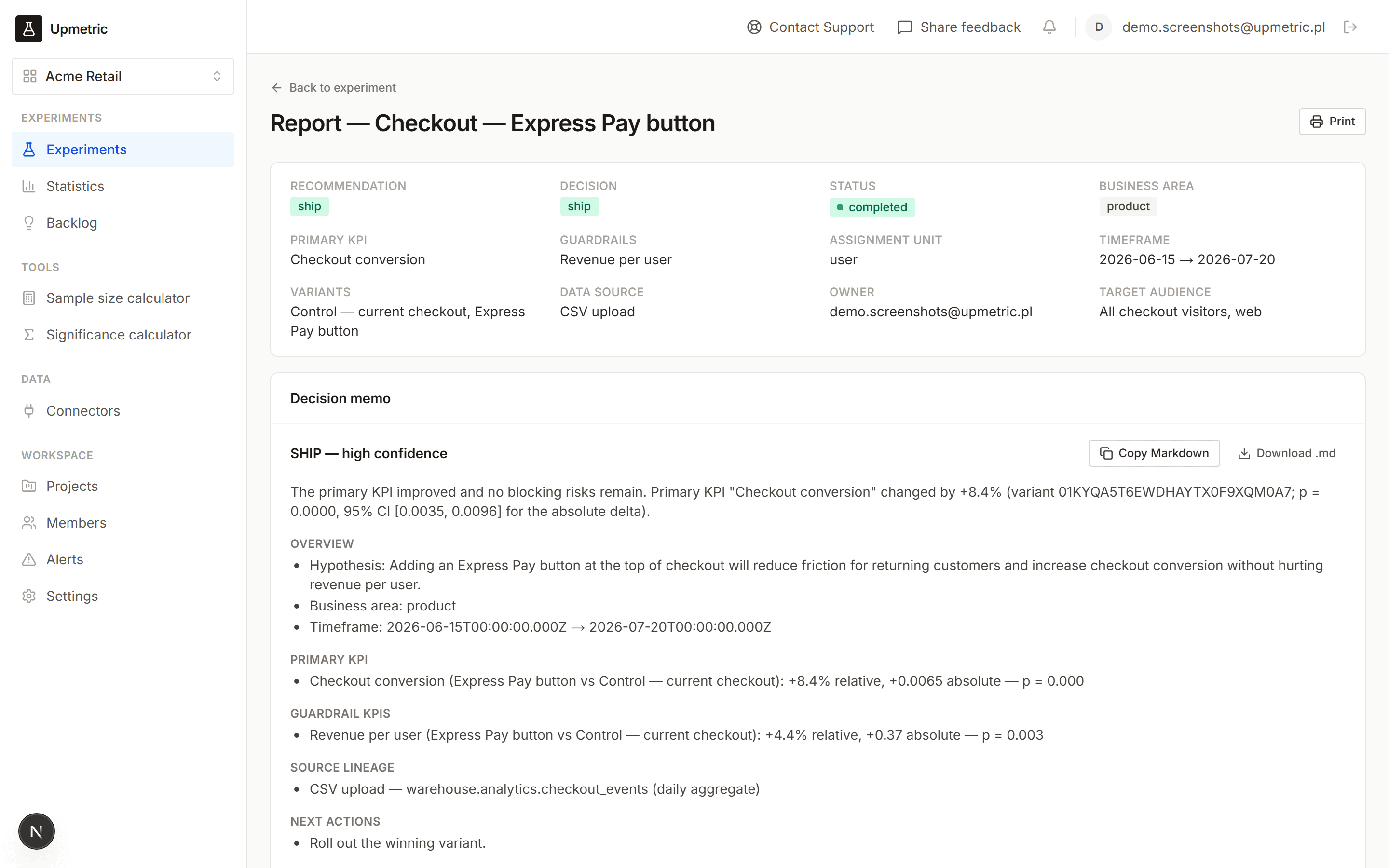Open the Significance calculator tool

(123, 335)
